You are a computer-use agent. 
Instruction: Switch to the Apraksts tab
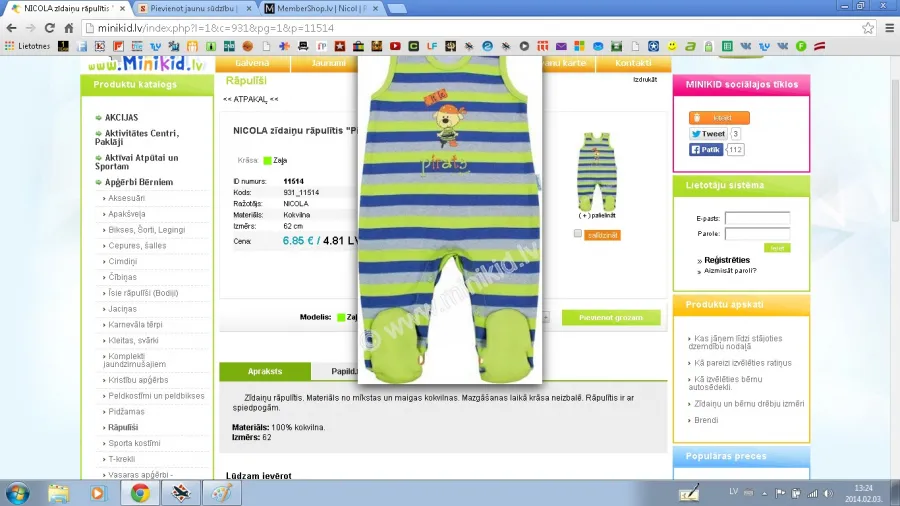(x=265, y=371)
